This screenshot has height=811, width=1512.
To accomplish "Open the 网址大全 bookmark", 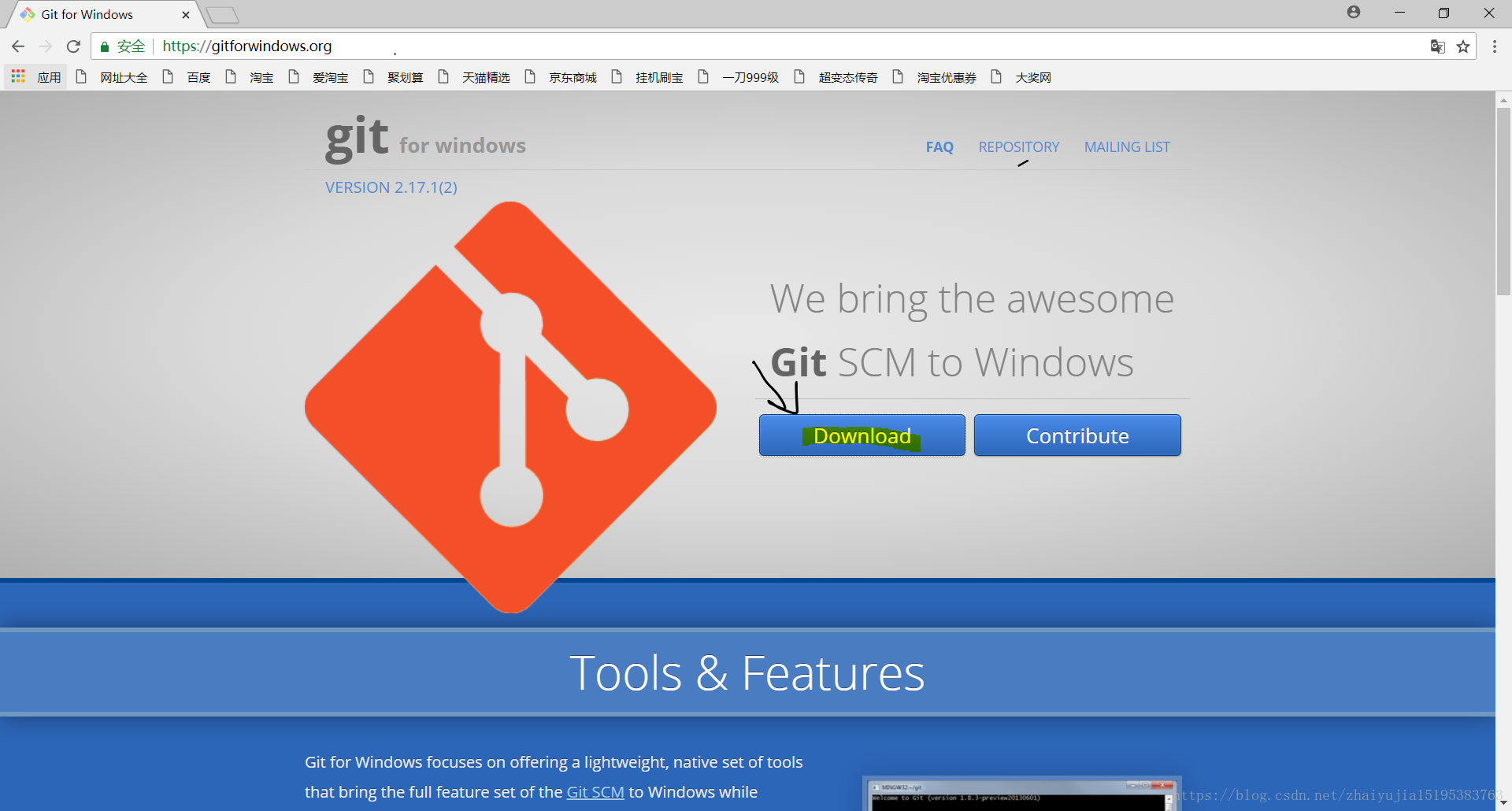I will pos(112,77).
